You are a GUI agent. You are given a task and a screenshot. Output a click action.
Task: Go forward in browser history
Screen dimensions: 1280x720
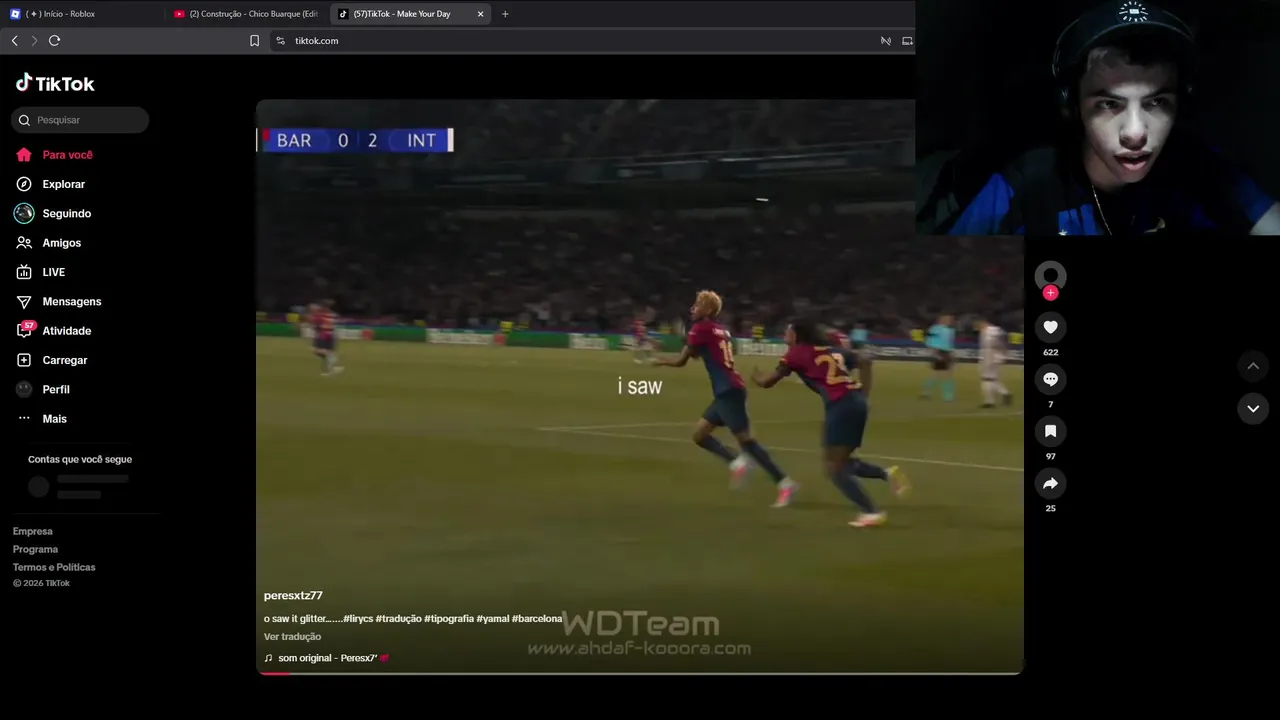(x=34, y=41)
